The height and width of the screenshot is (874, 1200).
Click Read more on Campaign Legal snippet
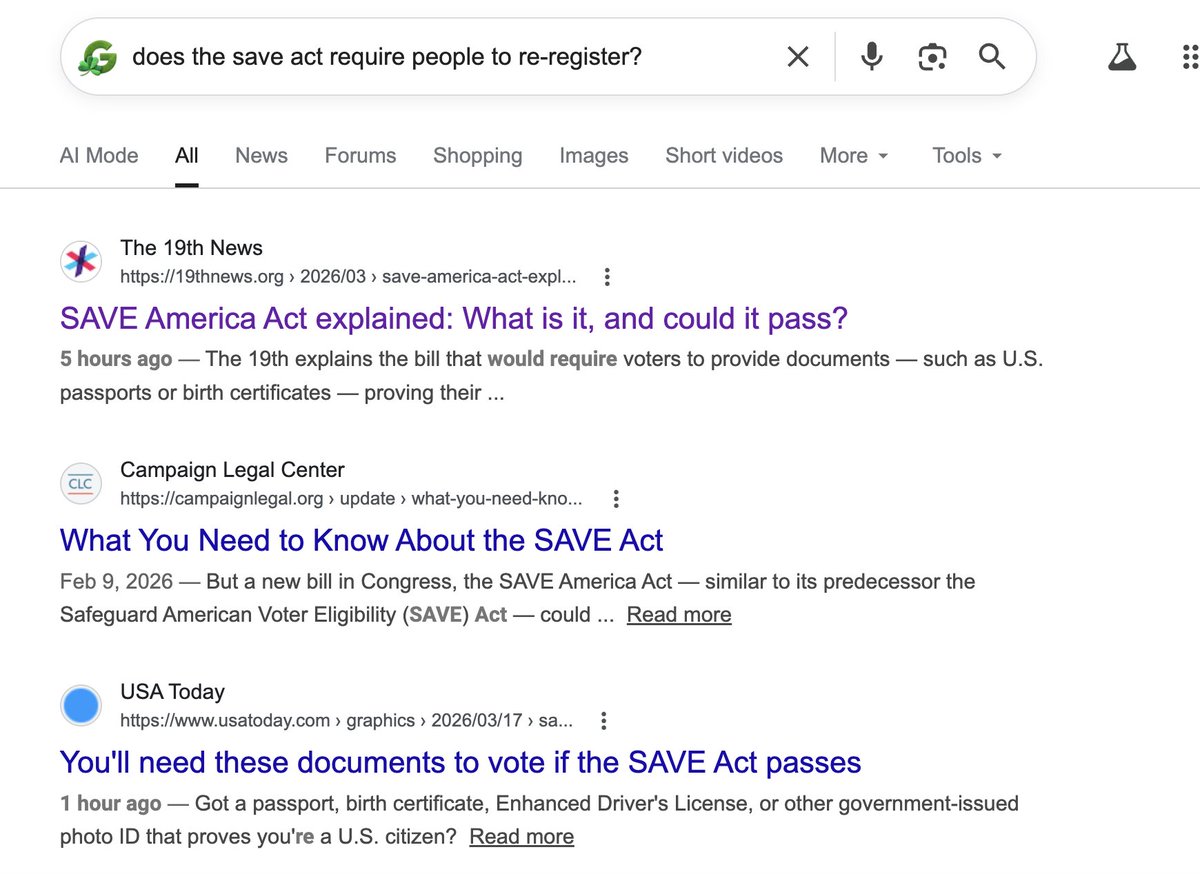pos(679,615)
